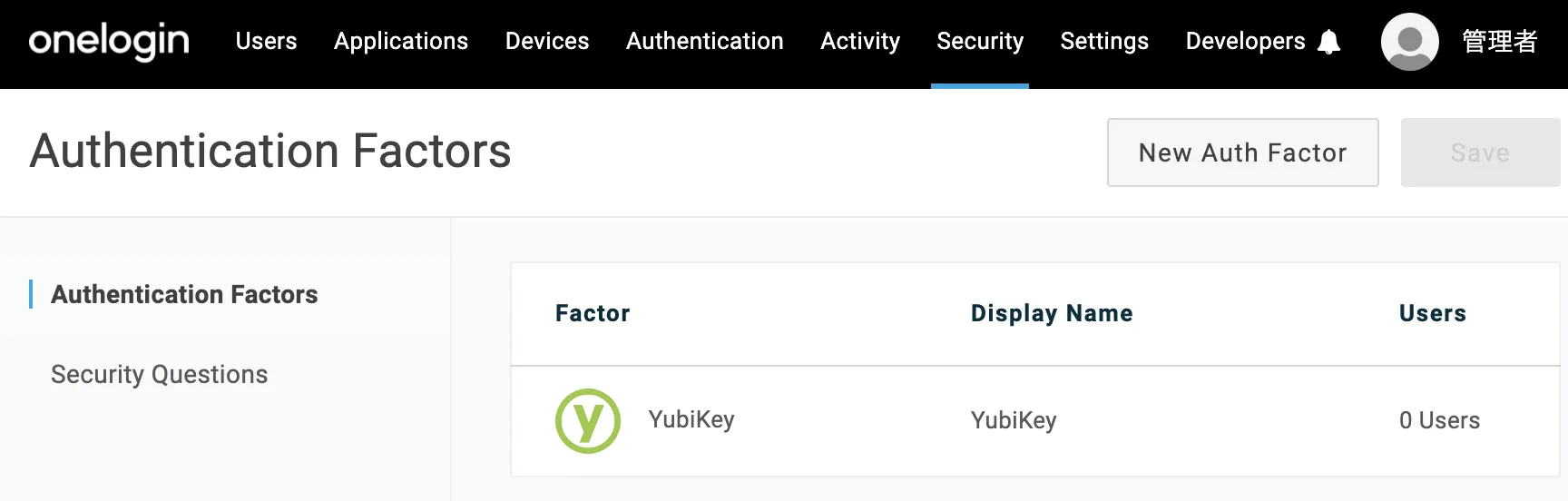Viewport: 1568px width, 501px height.
Task: Click the 管理者 account name
Action: pyautogui.click(x=1499, y=42)
